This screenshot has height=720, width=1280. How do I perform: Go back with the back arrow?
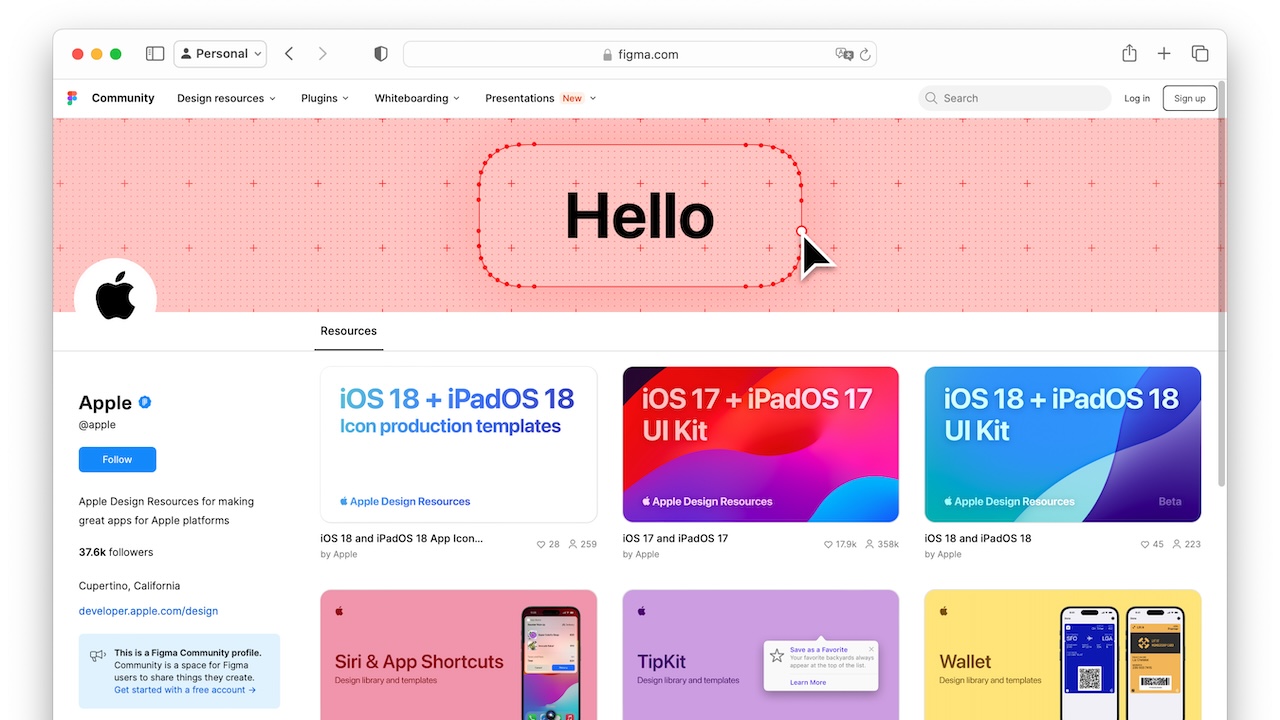[x=289, y=54]
